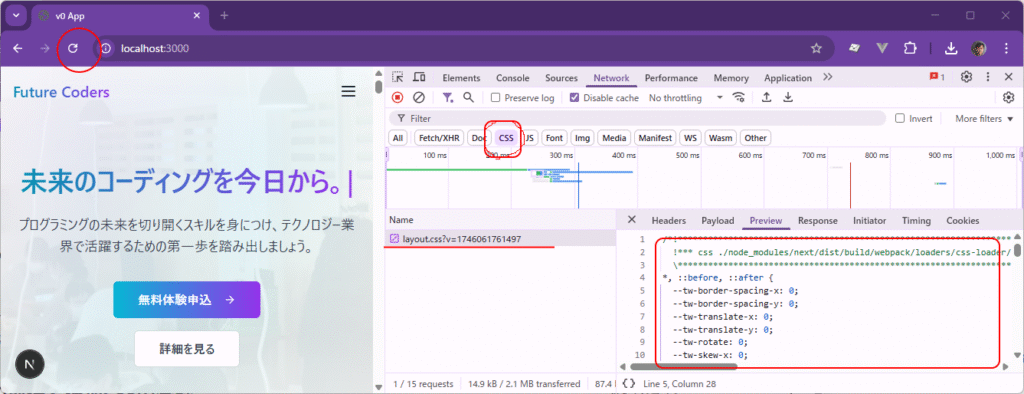This screenshot has height=394, width=1024.
Task: Open the Chrome three-dot menu
Action: coord(1006,48)
